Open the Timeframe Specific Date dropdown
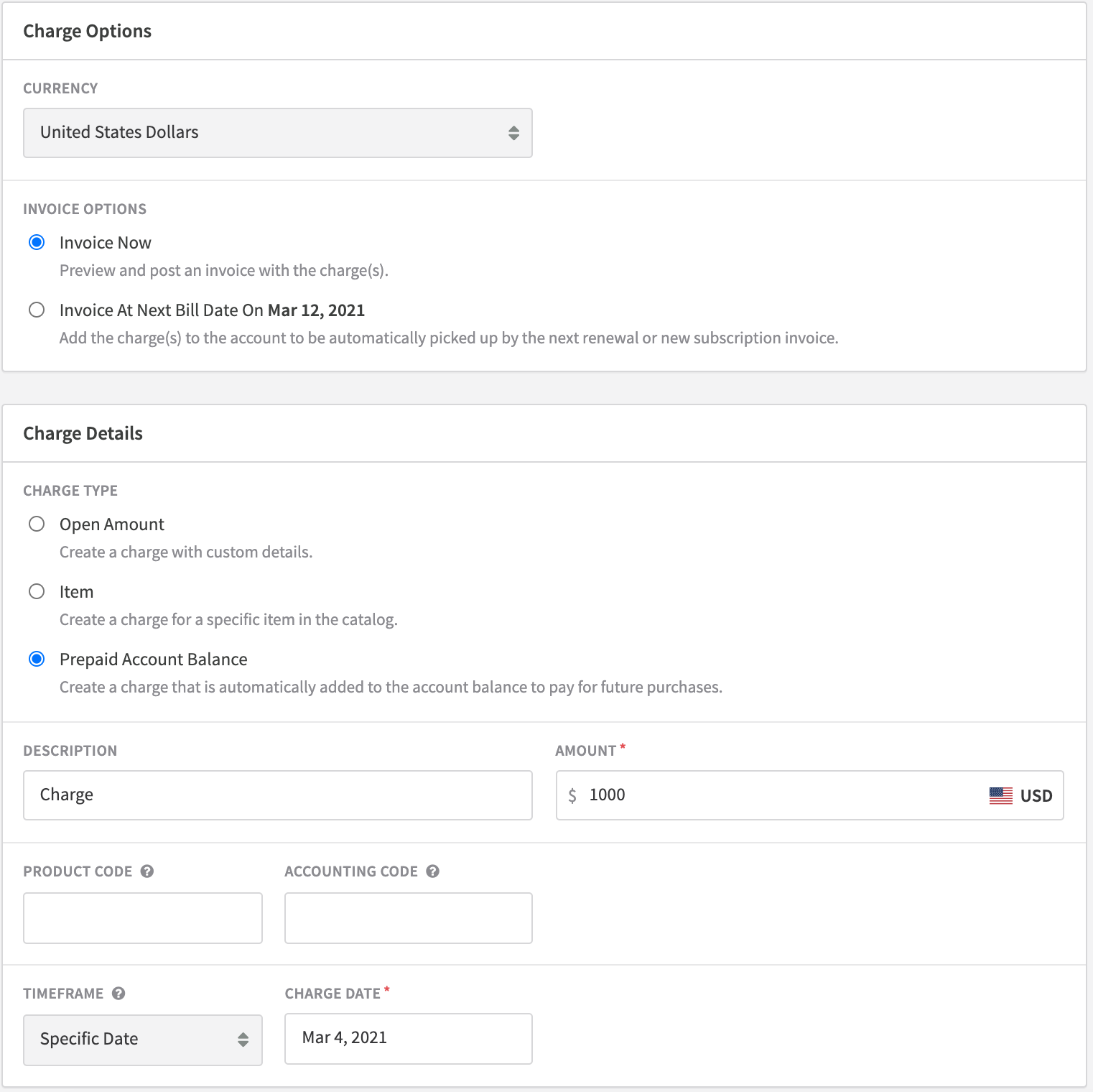This screenshot has height=1092, width=1093. (142, 1040)
